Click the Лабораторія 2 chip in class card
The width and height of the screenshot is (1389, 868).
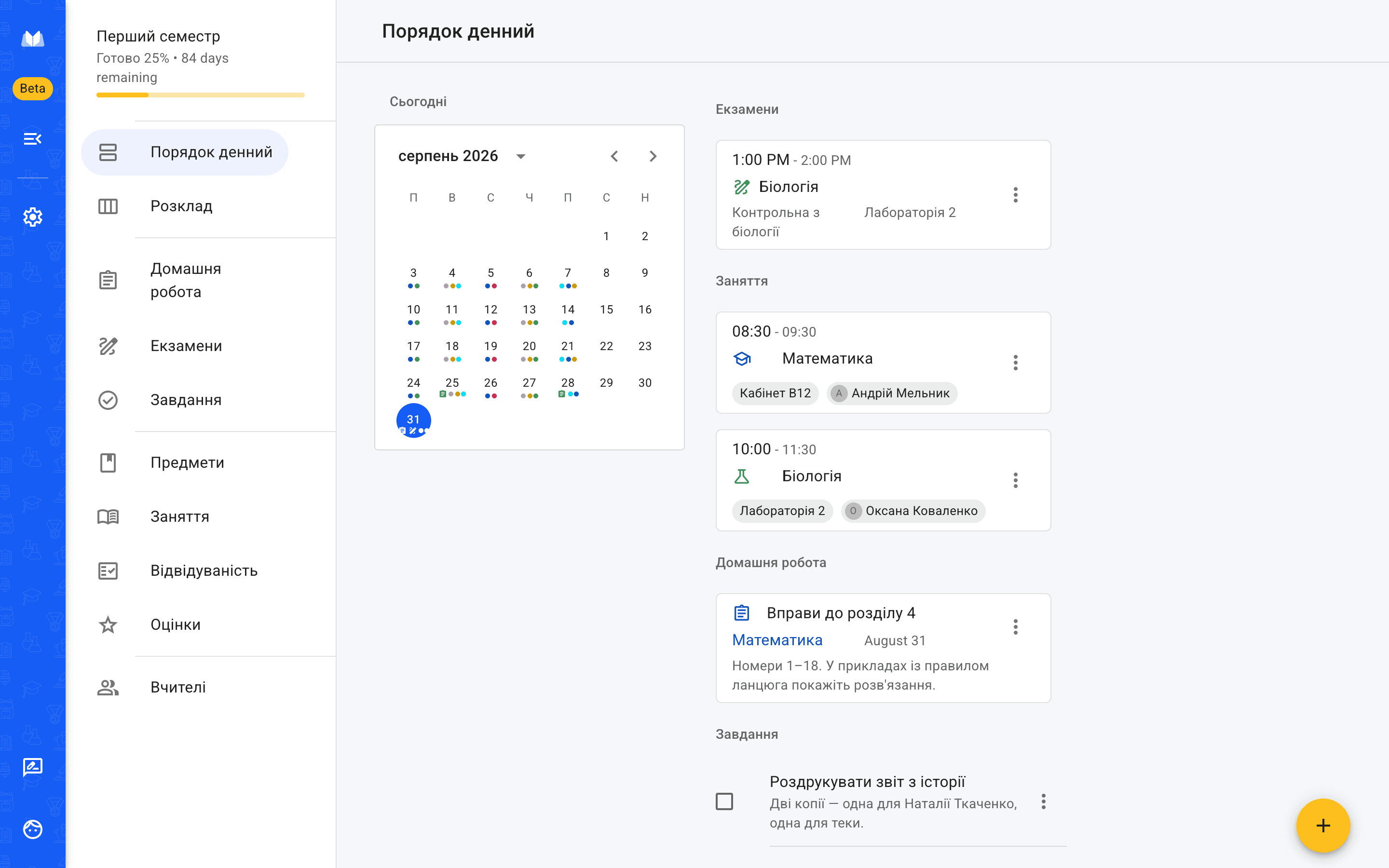[782, 511]
